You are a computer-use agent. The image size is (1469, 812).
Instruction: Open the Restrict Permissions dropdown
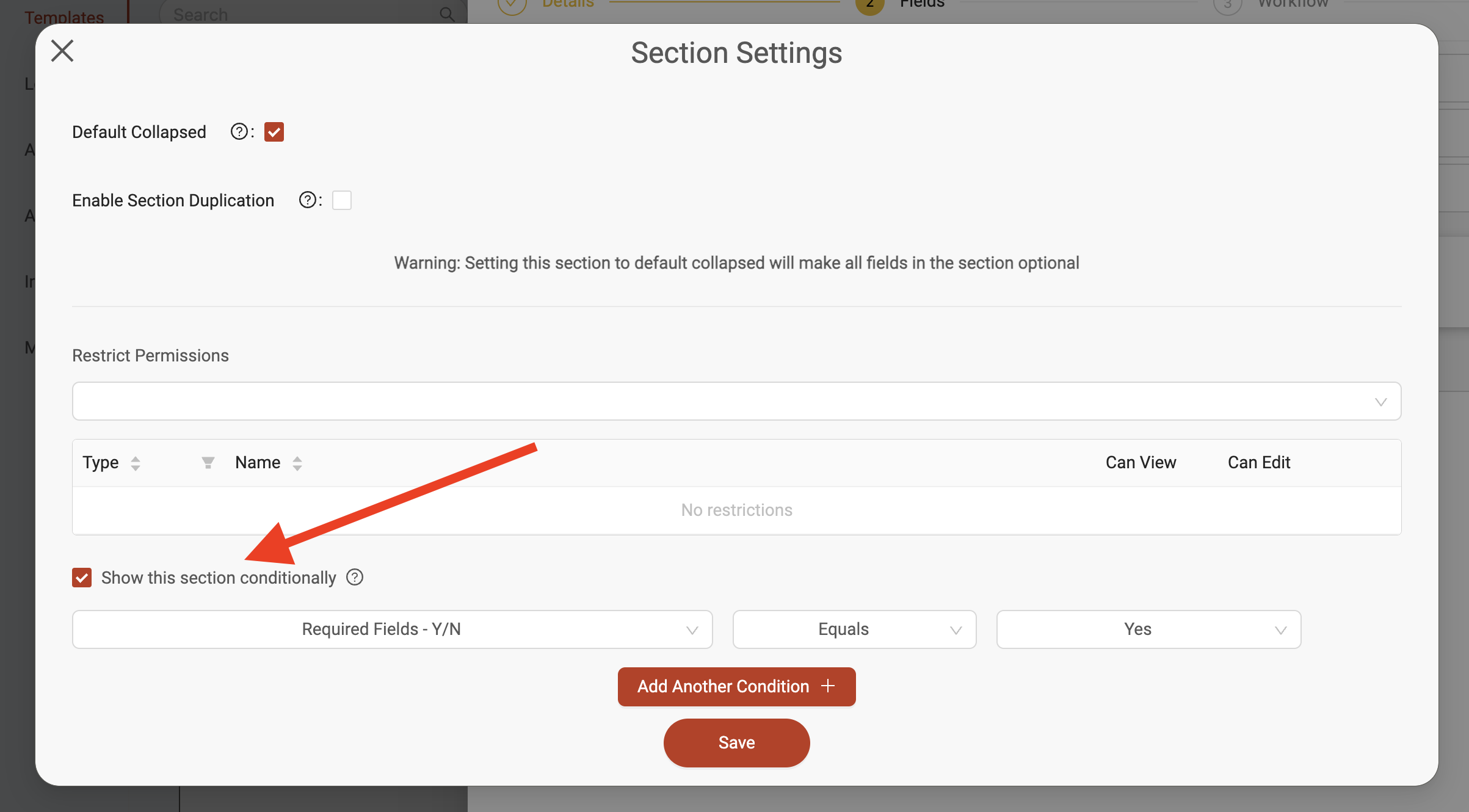tap(736, 401)
